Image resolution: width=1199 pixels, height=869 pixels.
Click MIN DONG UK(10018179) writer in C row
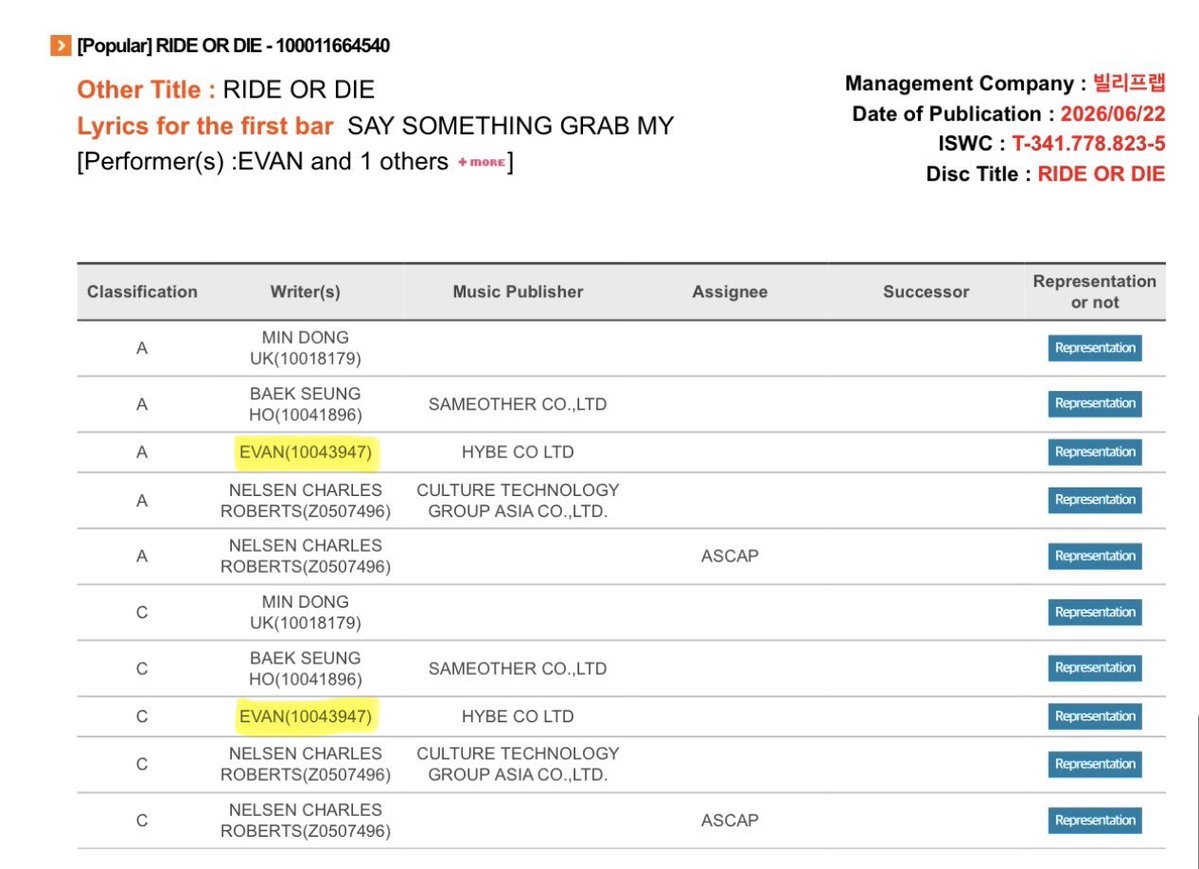coord(305,612)
